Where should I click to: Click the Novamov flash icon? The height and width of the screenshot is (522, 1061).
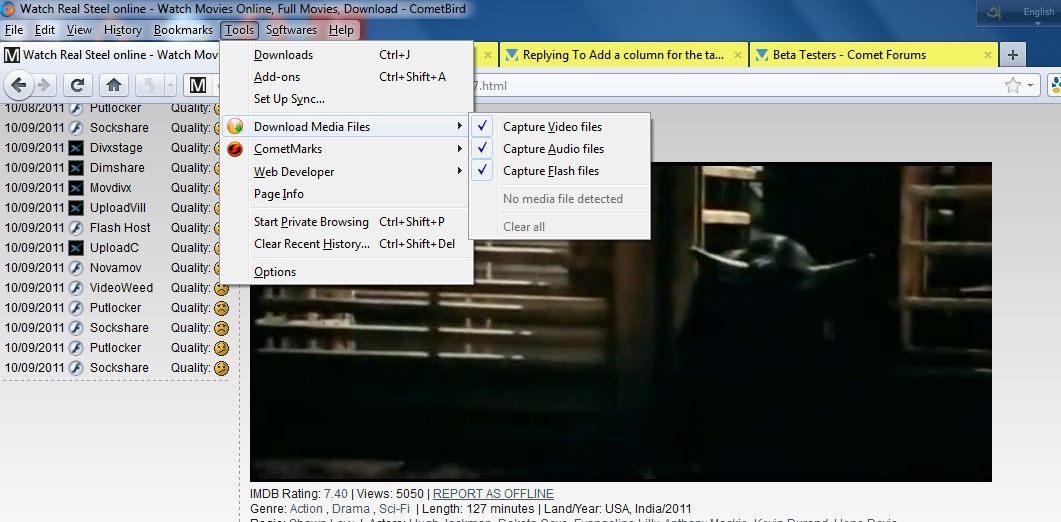click(76, 267)
